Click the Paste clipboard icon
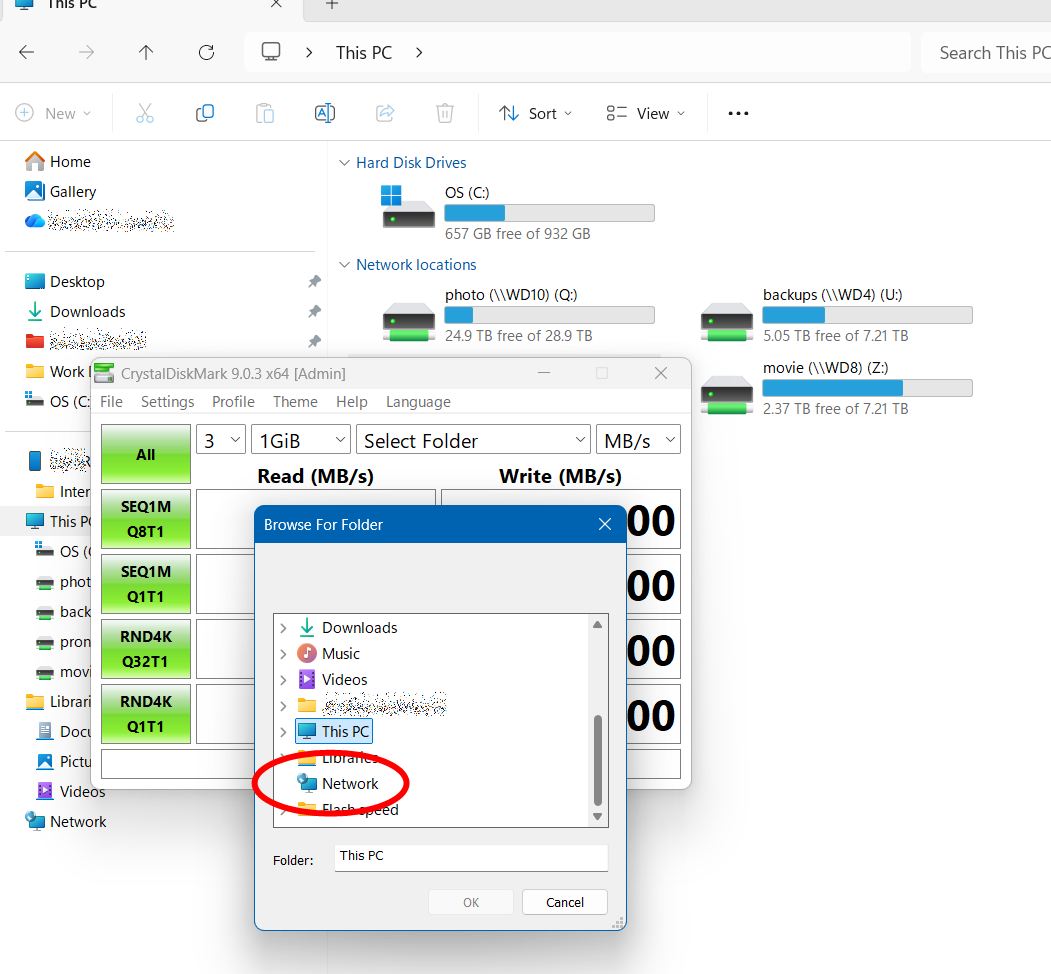Image resolution: width=1051 pixels, height=974 pixels. pos(265,113)
